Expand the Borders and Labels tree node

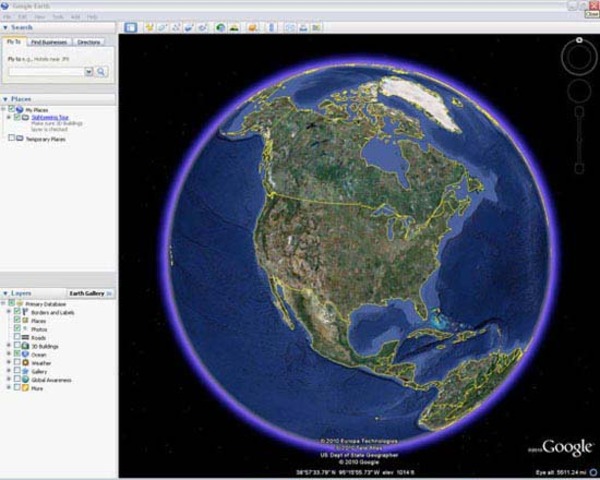(x=8, y=312)
